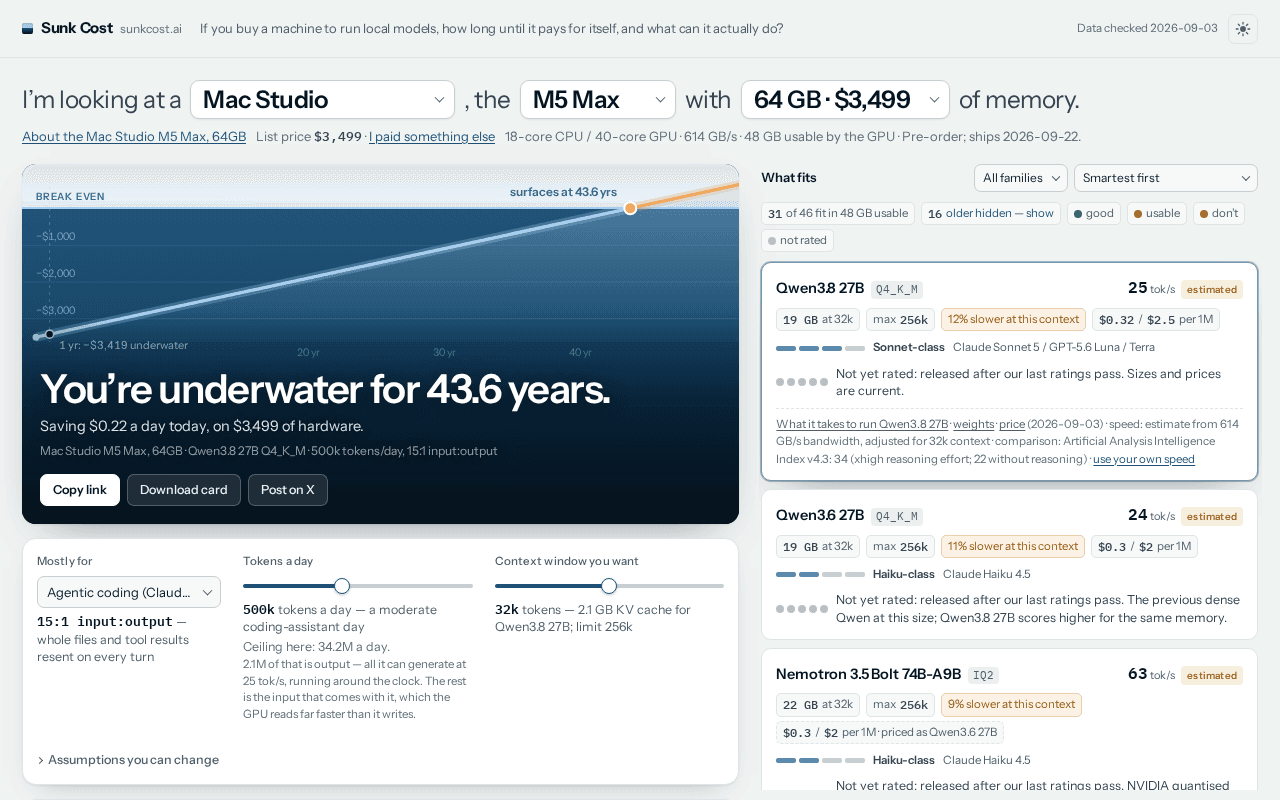1280x800 pixels.
Task: Click the Copy link button
Action: (80, 490)
